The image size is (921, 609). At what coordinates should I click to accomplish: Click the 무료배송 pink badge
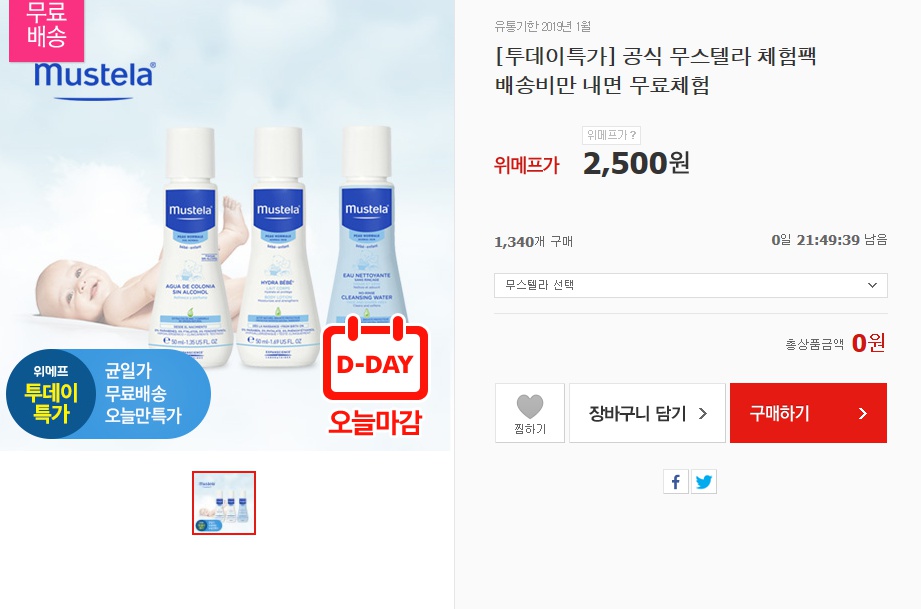click(46, 29)
